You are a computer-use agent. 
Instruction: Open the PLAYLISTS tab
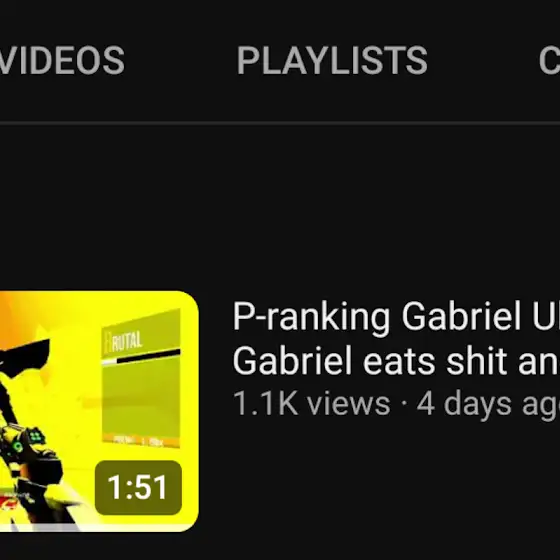click(332, 60)
